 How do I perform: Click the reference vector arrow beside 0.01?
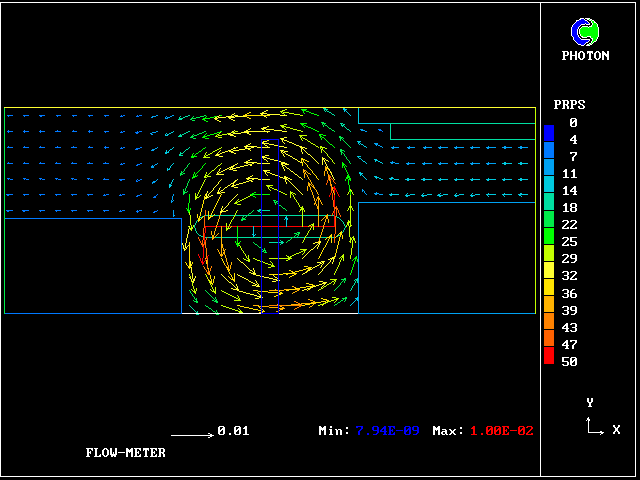click(x=192, y=433)
